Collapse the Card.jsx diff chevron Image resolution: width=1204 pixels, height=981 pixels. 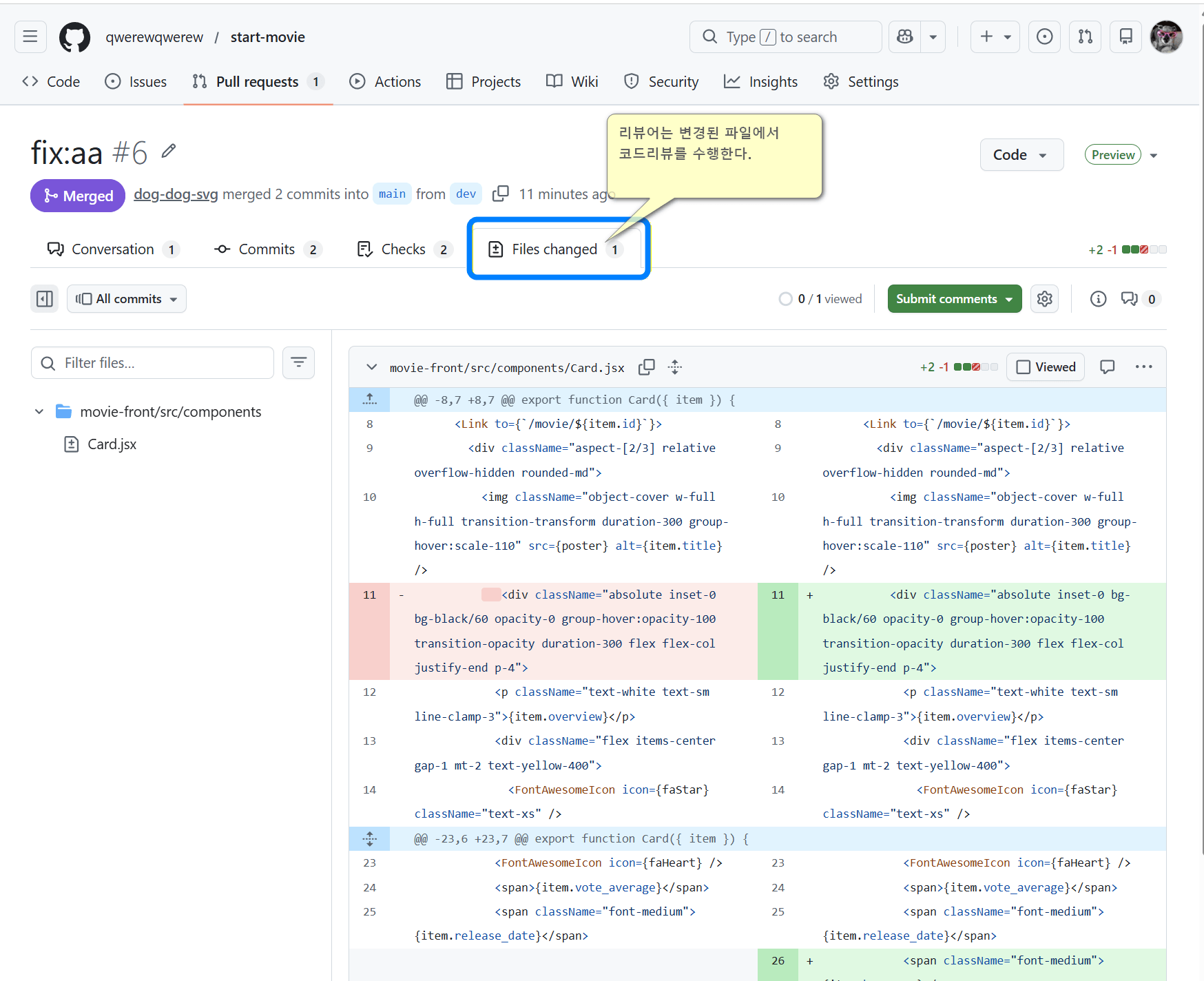coord(372,367)
